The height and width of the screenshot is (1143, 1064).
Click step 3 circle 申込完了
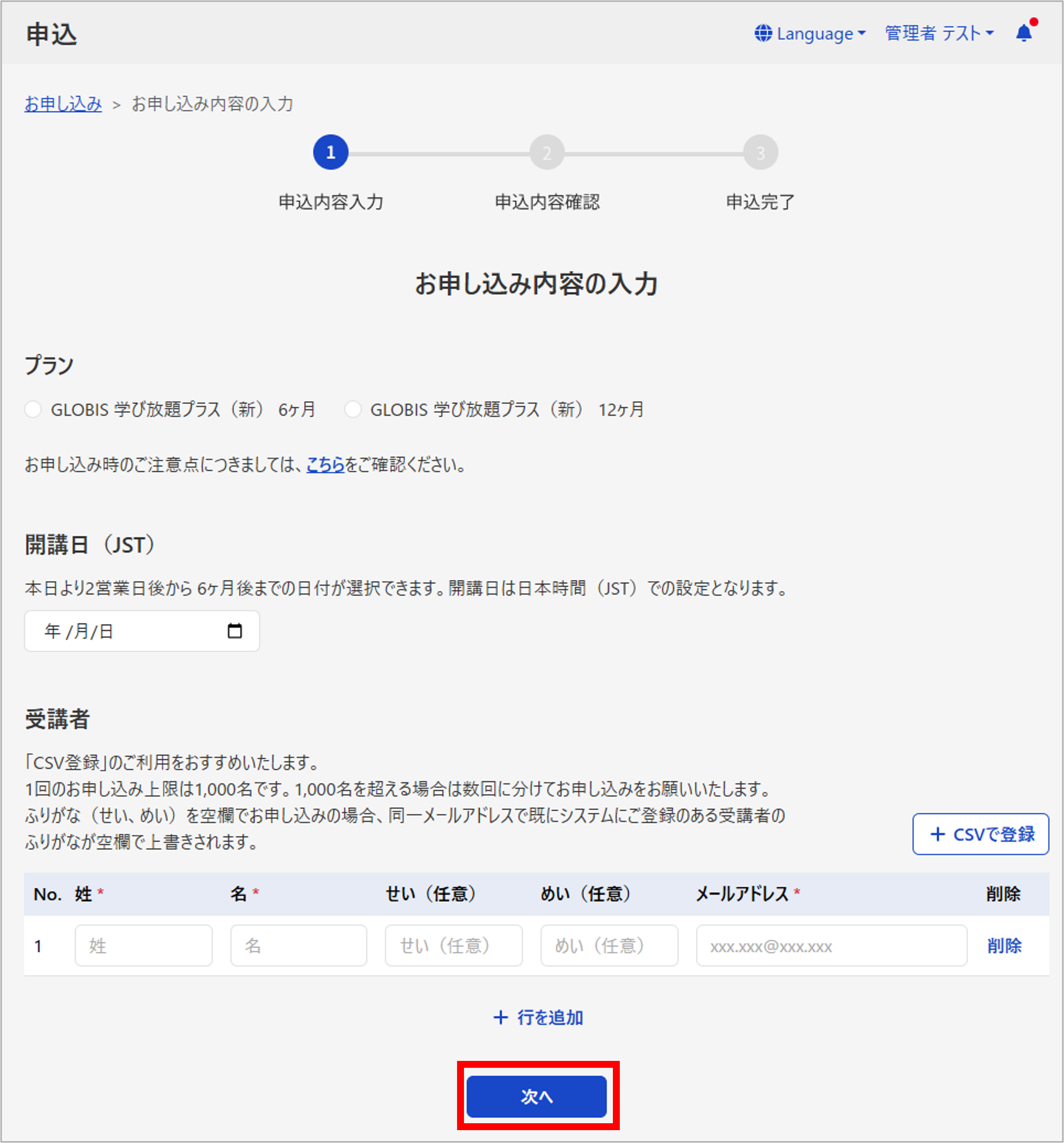760,152
